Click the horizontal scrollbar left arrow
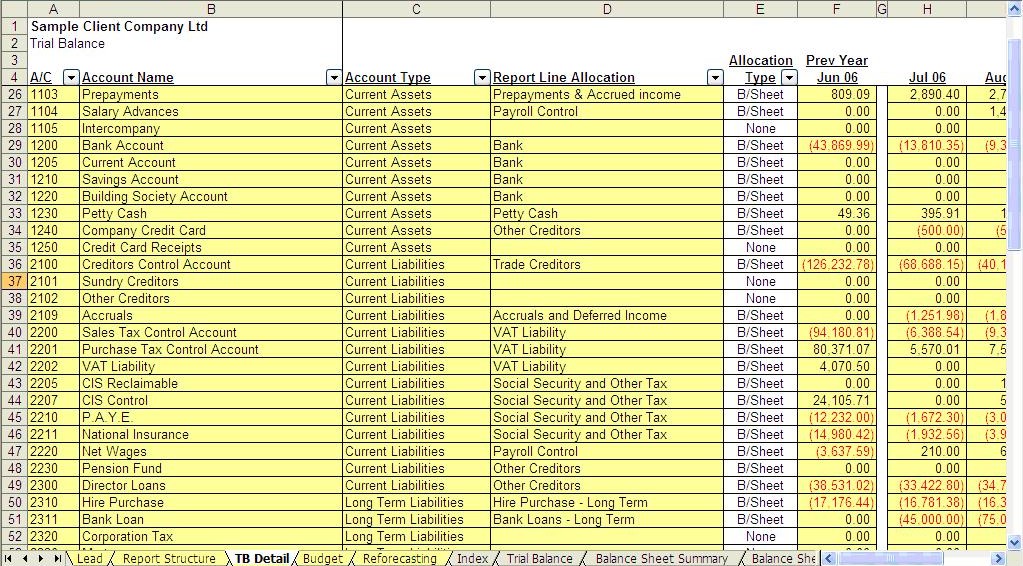 pos(828,559)
